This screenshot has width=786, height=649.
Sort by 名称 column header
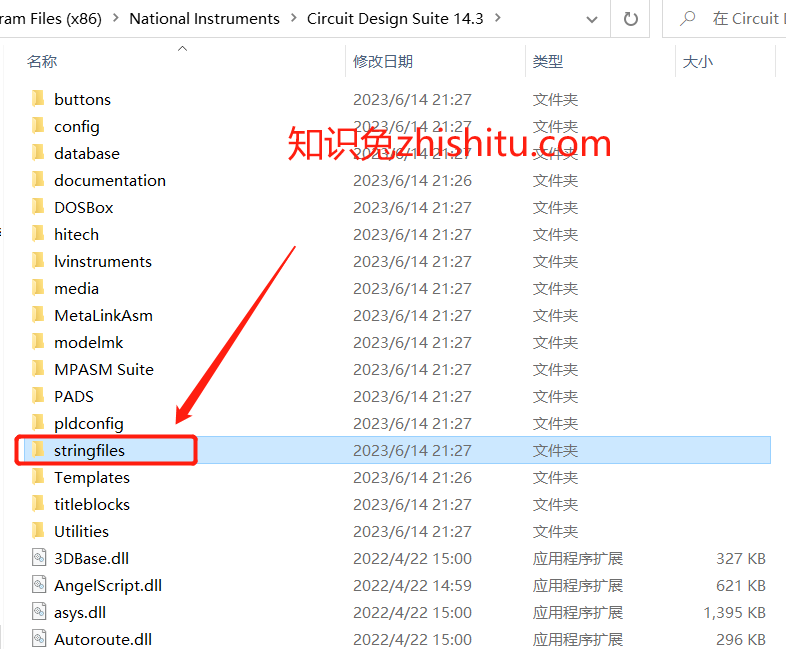42,61
